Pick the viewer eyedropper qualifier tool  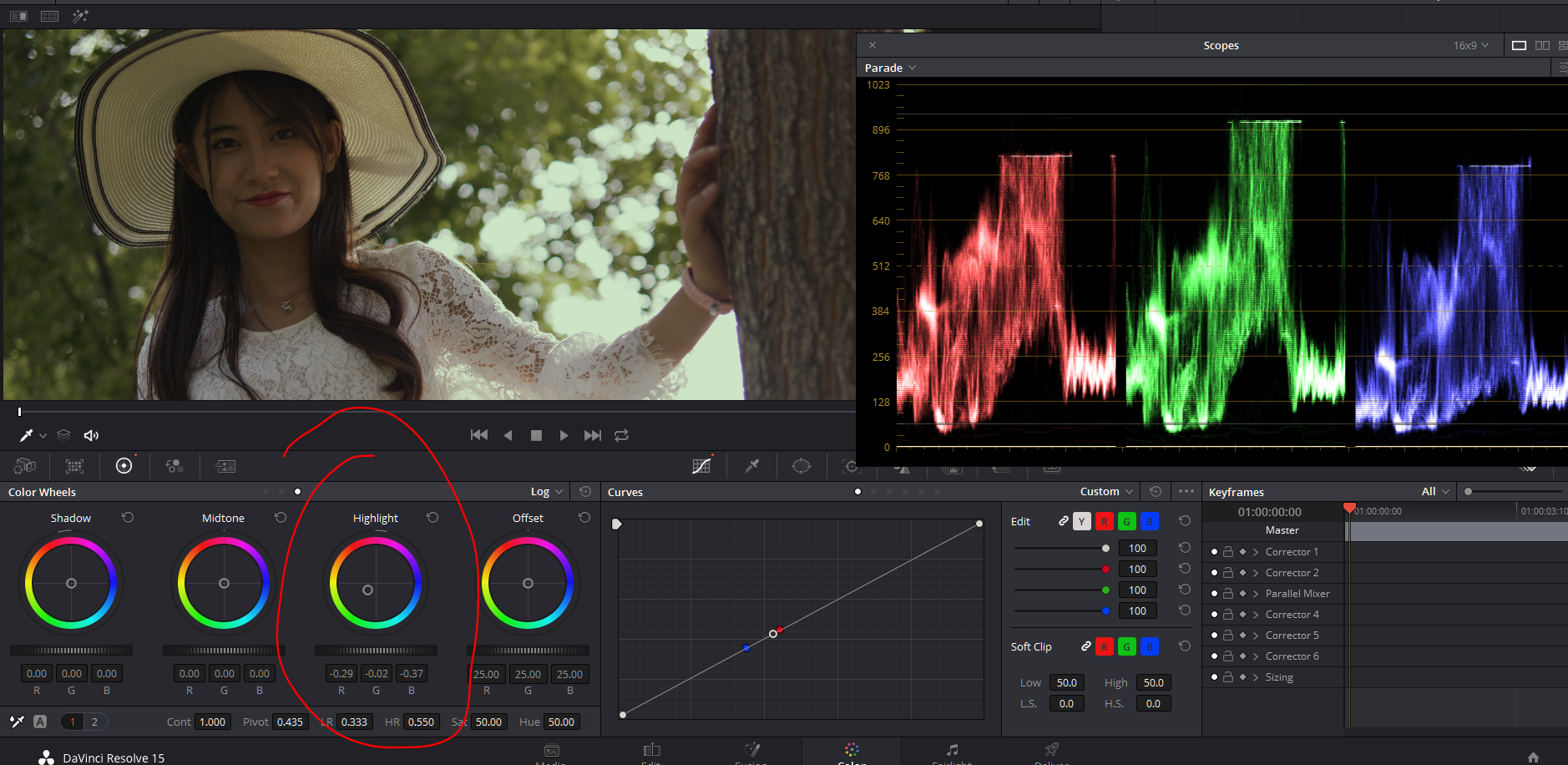pos(27,435)
